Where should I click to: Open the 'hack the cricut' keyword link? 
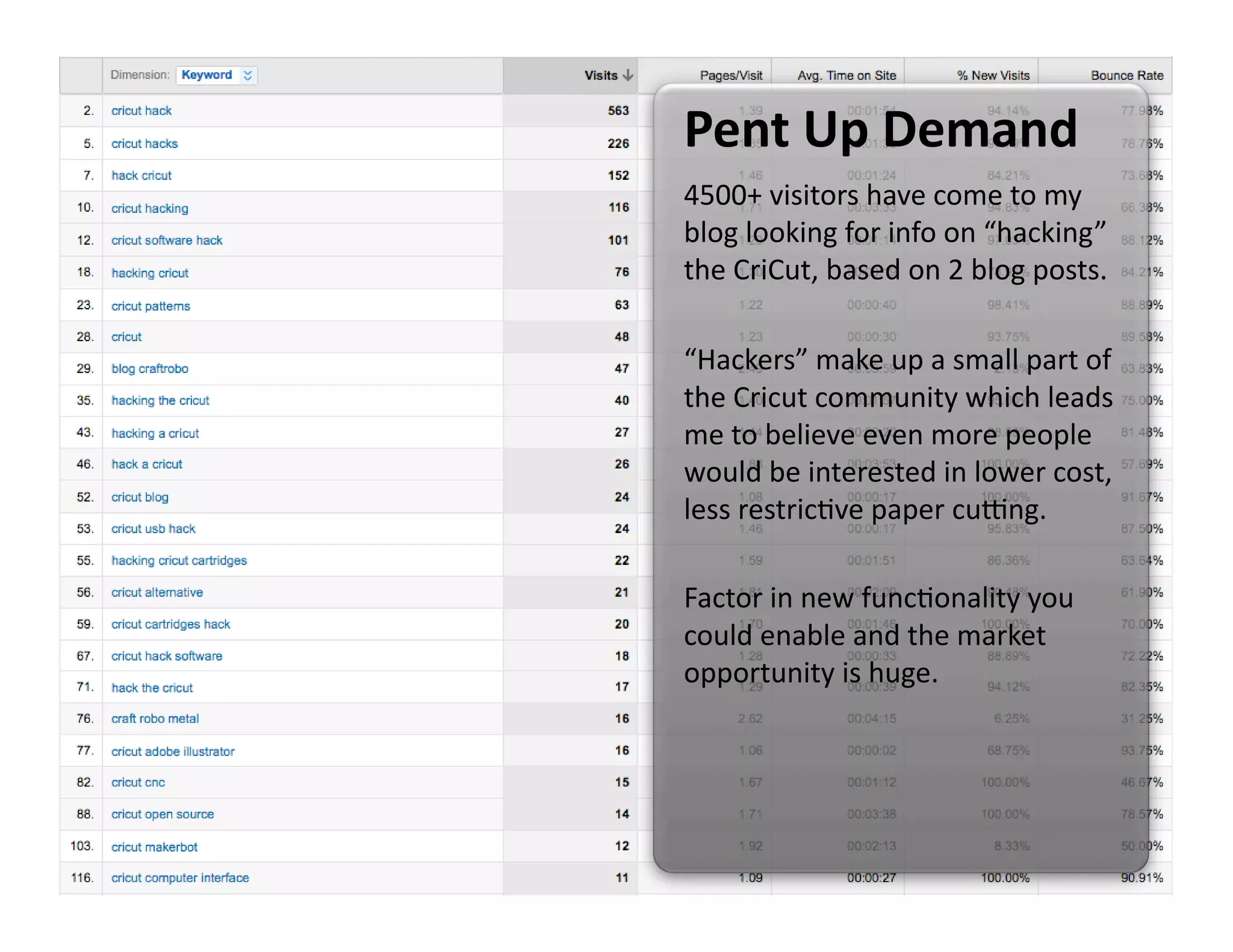tap(152, 688)
